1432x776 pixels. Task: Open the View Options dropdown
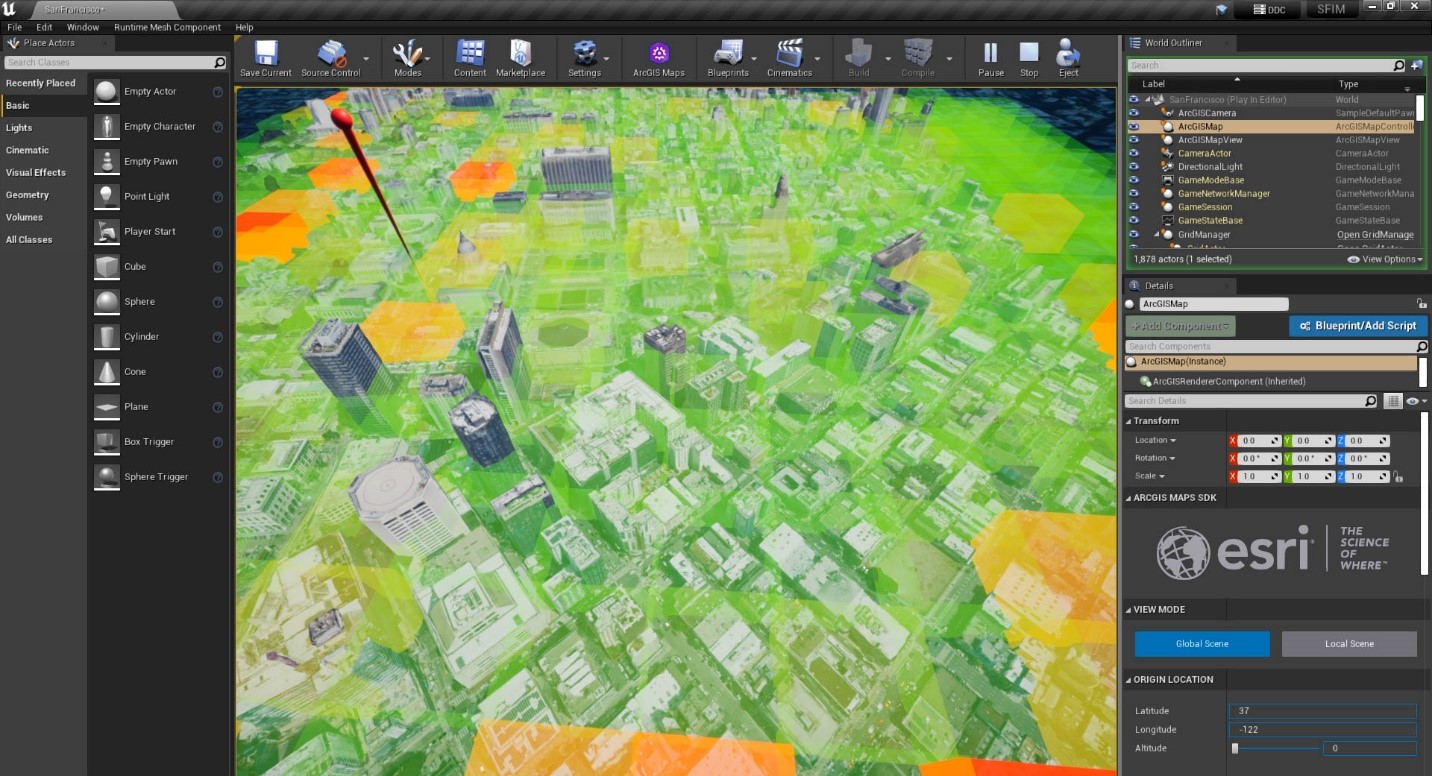pyautogui.click(x=1385, y=259)
